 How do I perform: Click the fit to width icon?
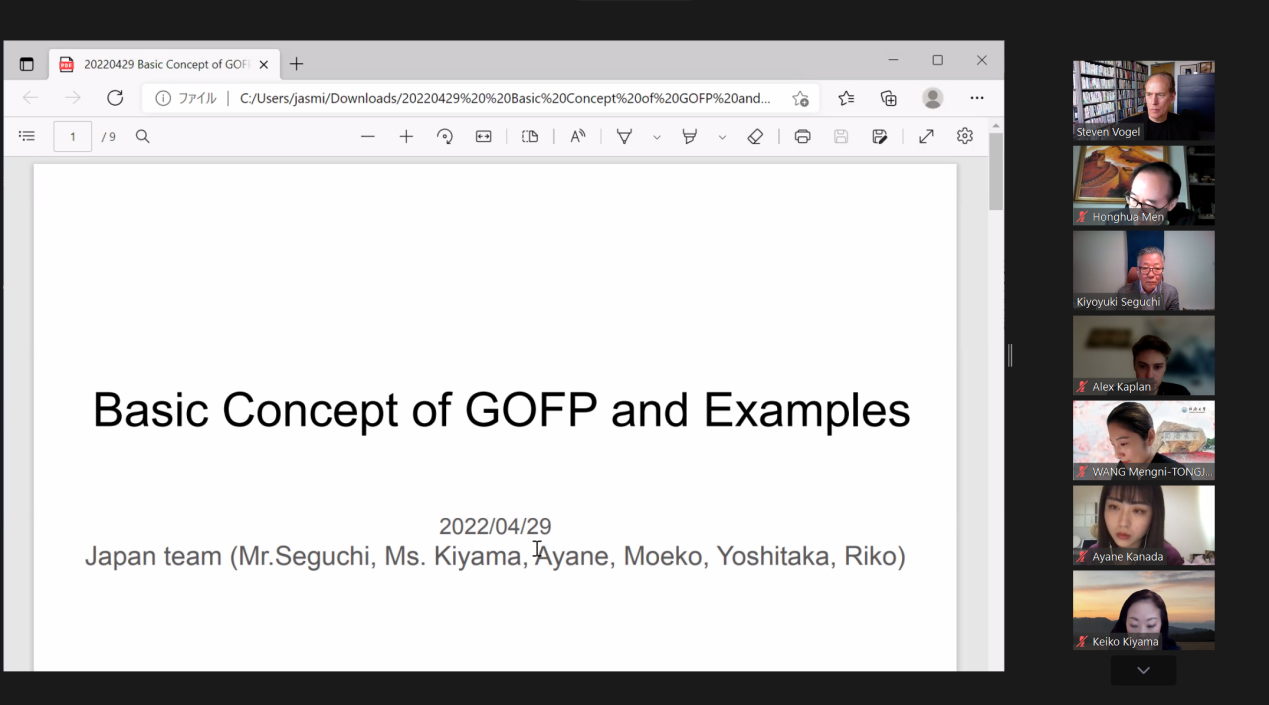[484, 136]
